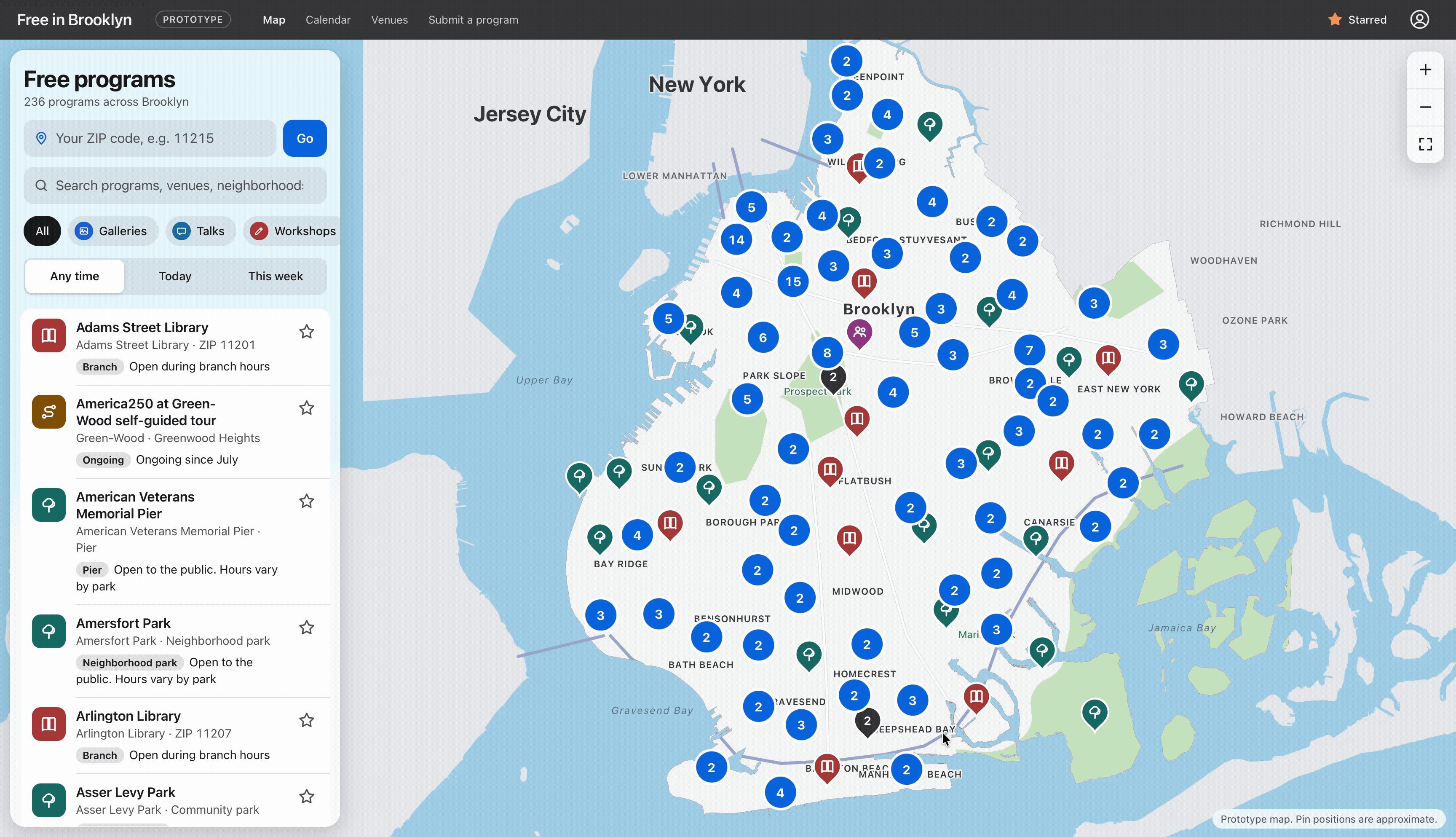
Task: Star the Amersfort Park listing
Action: click(306, 628)
